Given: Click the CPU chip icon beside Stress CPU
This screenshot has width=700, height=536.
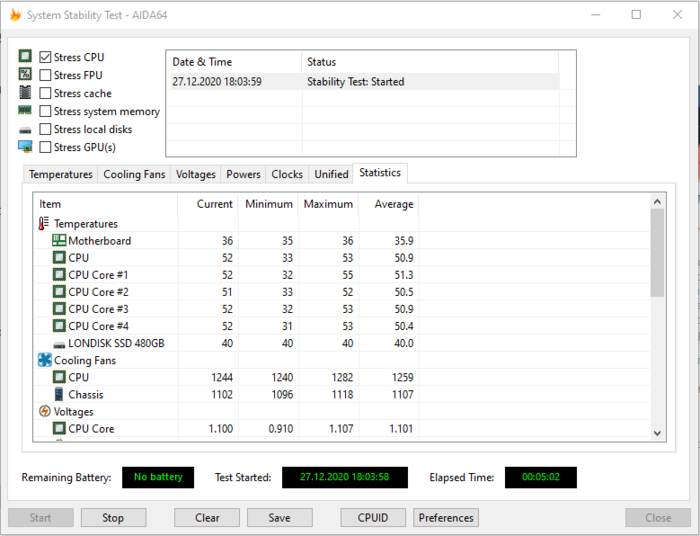Looking at the screenshot, I should click(x=25, y=56).
